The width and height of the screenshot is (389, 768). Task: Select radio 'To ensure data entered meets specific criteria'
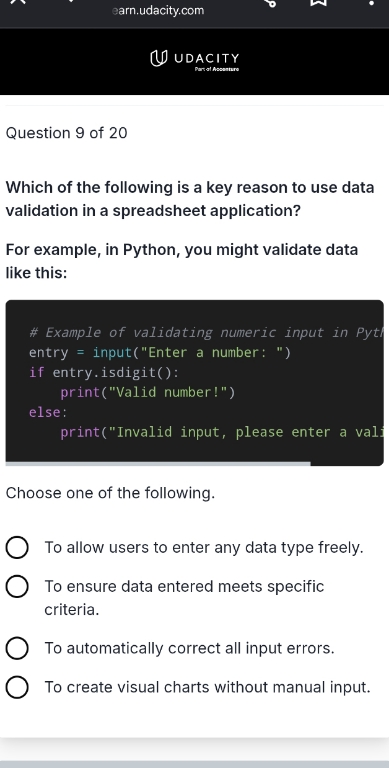tap(17, 587)
